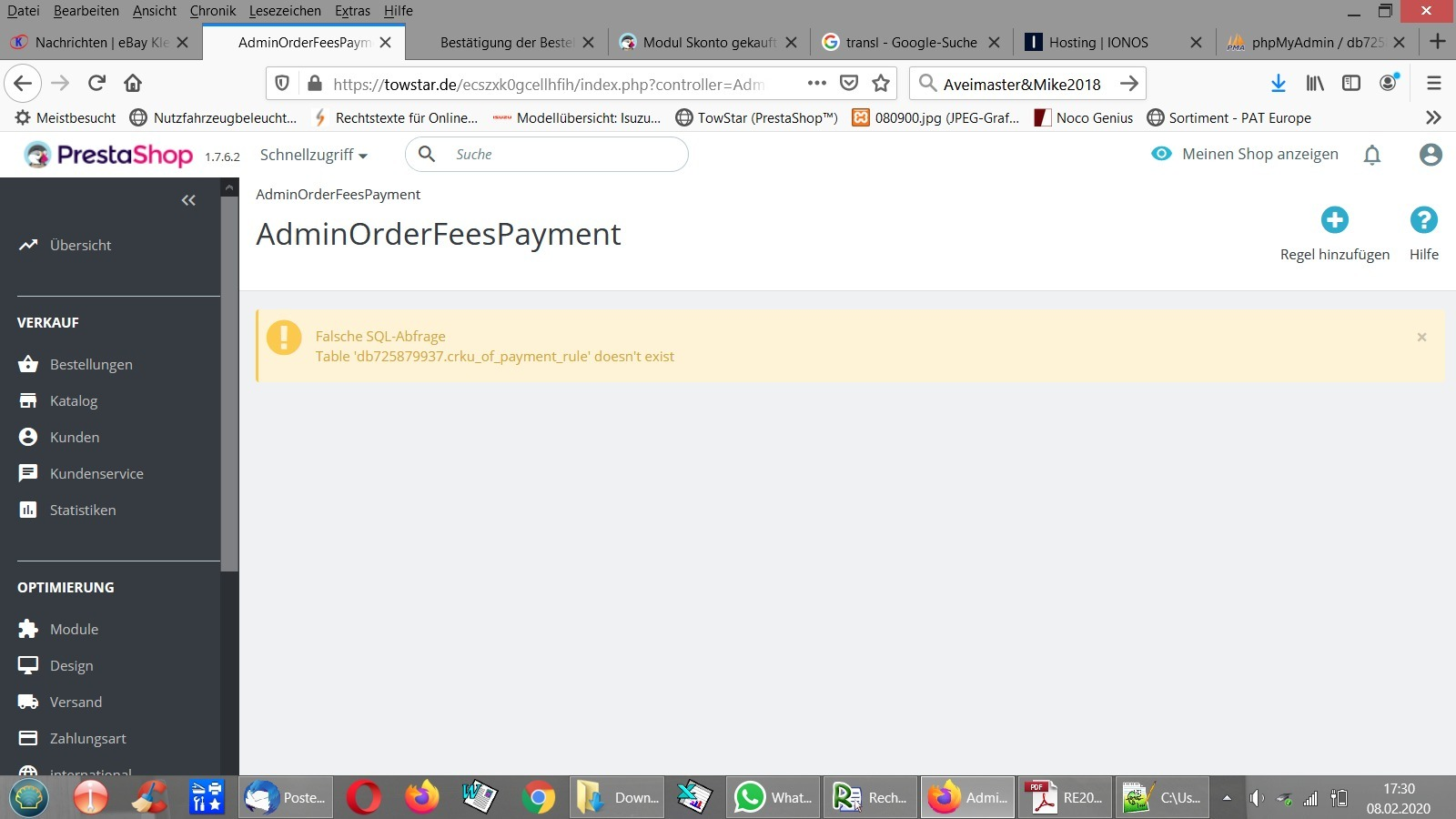Screen dimensions: 1456x819
Task: Open the page actions three-dot menu
Action: 817,84
